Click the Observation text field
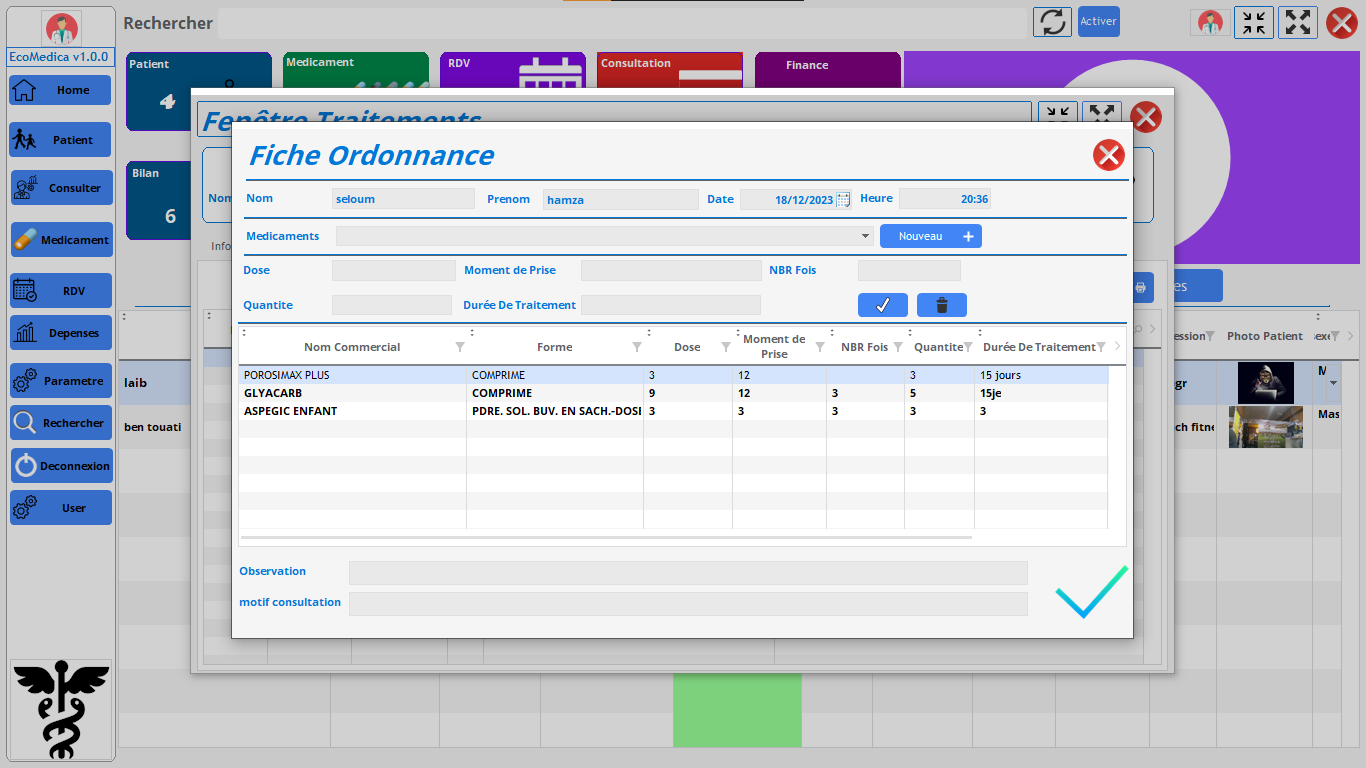The width and height of the screenshot is (1366, 768). 687,572
